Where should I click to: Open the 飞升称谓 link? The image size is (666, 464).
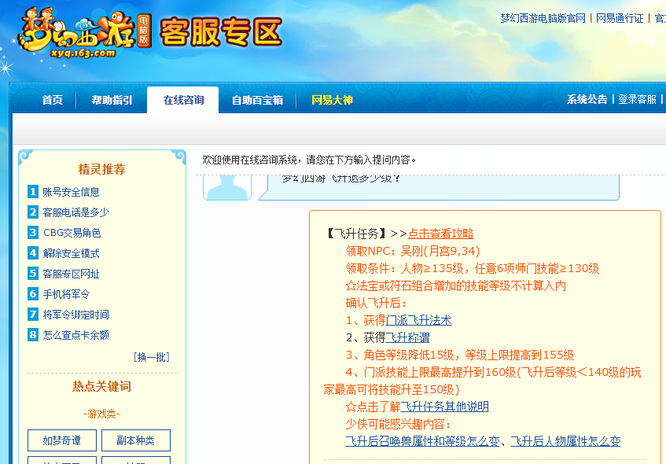407,338
